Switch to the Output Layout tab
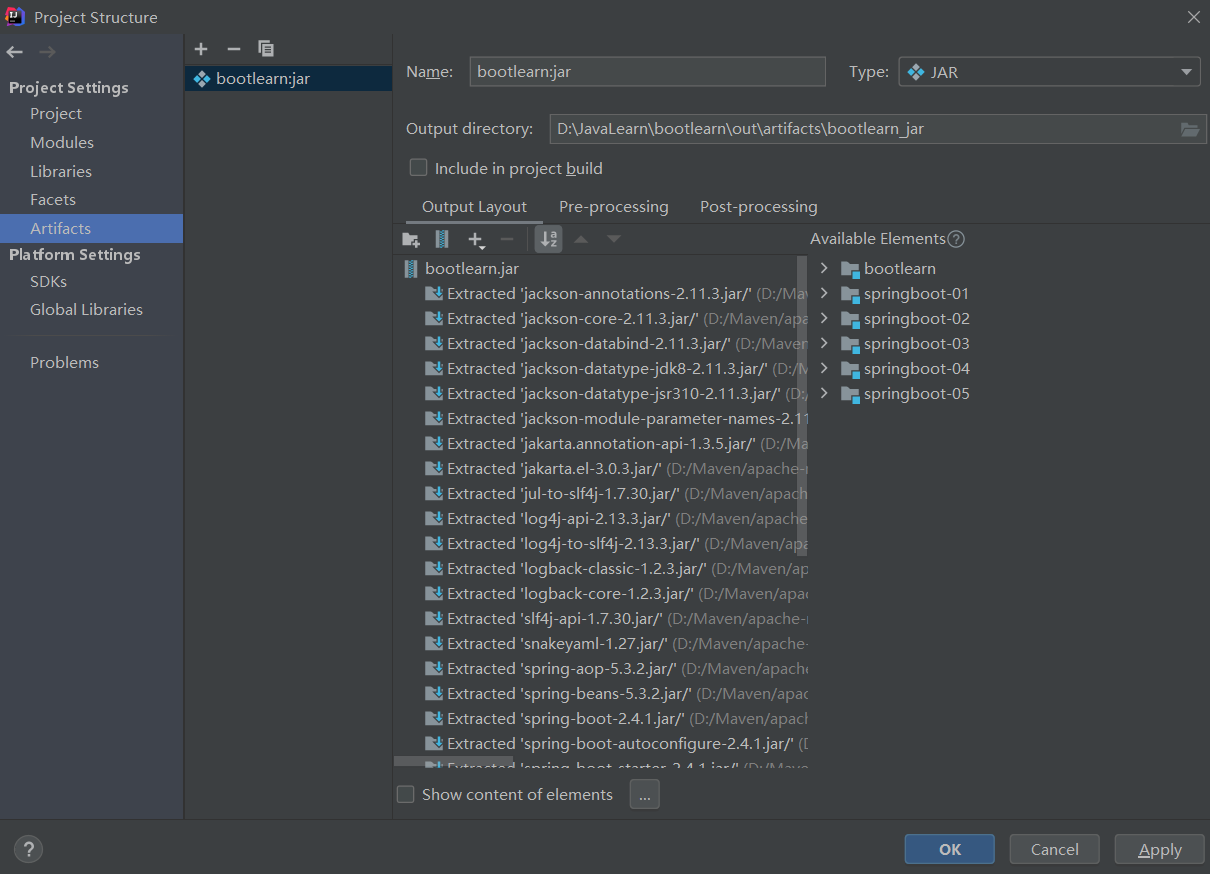 [x=474, y=207]
